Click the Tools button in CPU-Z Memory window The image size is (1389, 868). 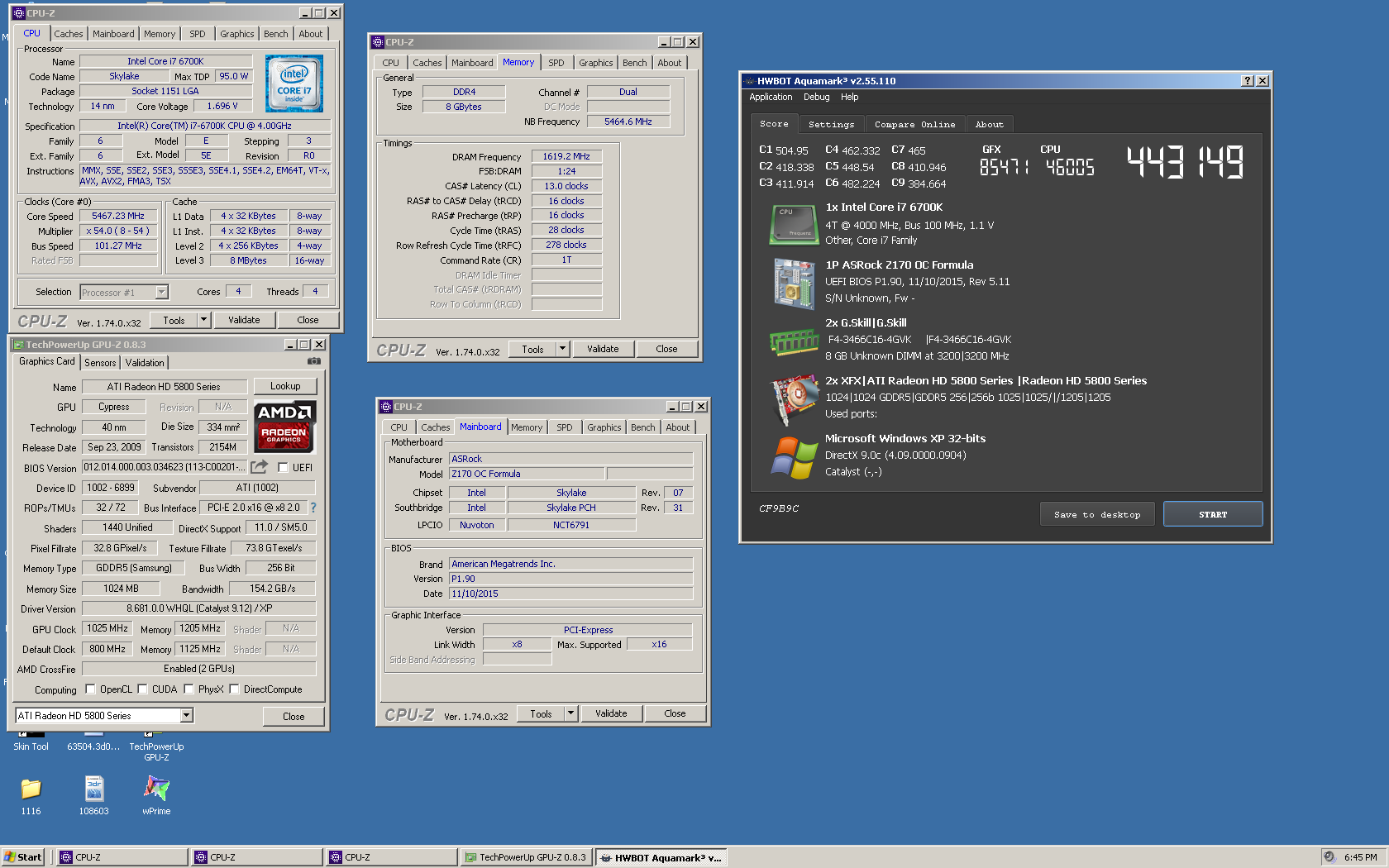532,349
